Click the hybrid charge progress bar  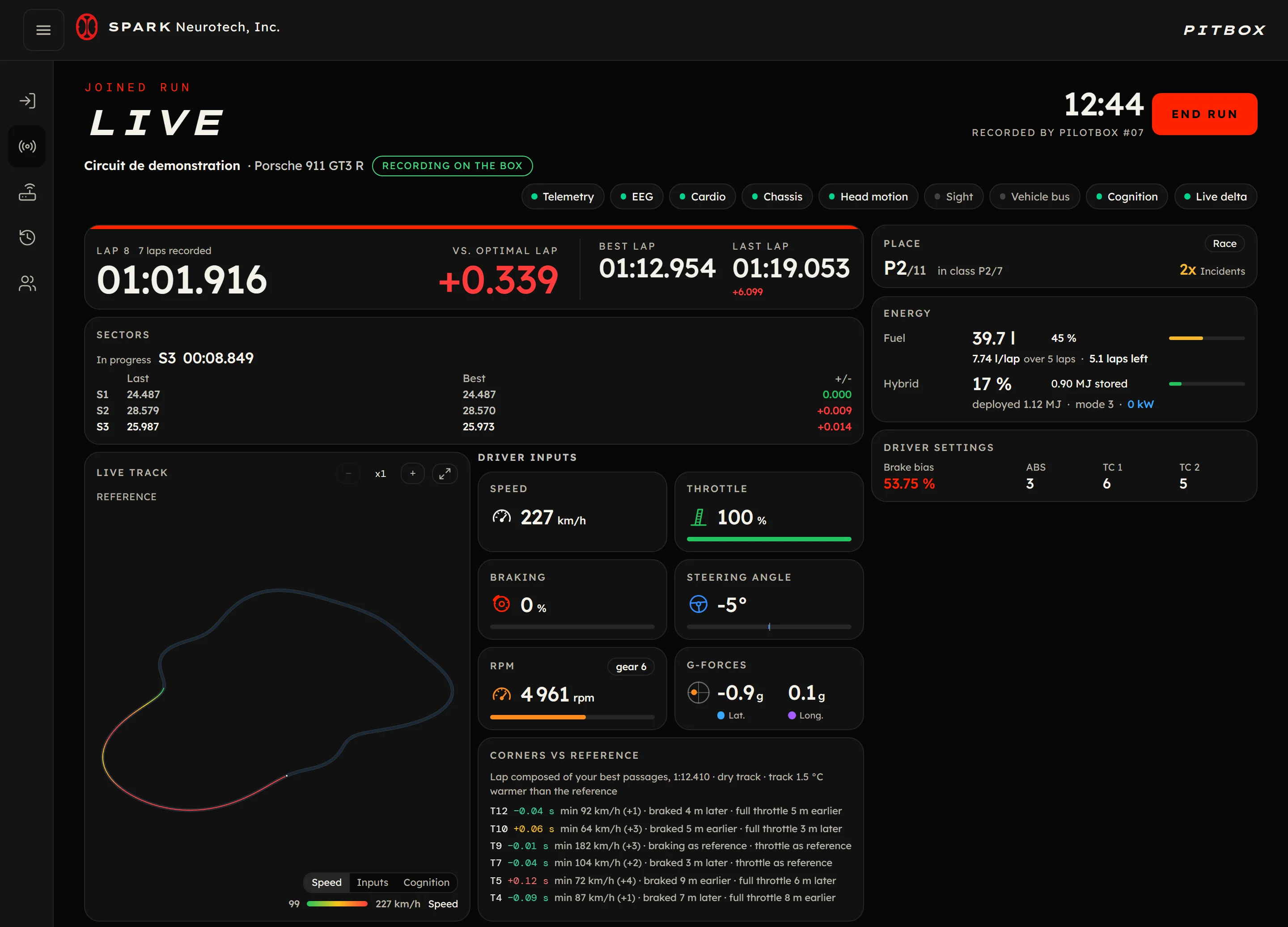click(x=1207, y=384)
